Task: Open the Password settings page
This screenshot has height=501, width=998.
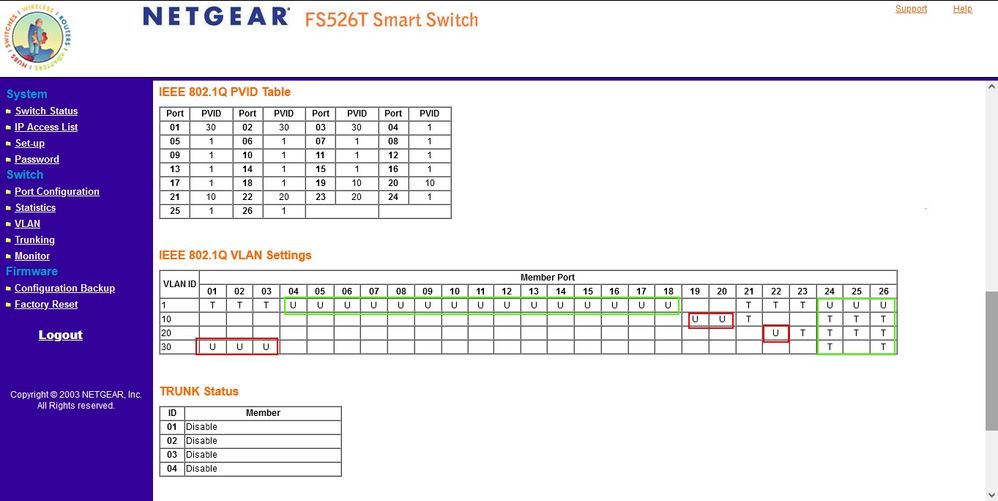Action: [x=37, y=159]
